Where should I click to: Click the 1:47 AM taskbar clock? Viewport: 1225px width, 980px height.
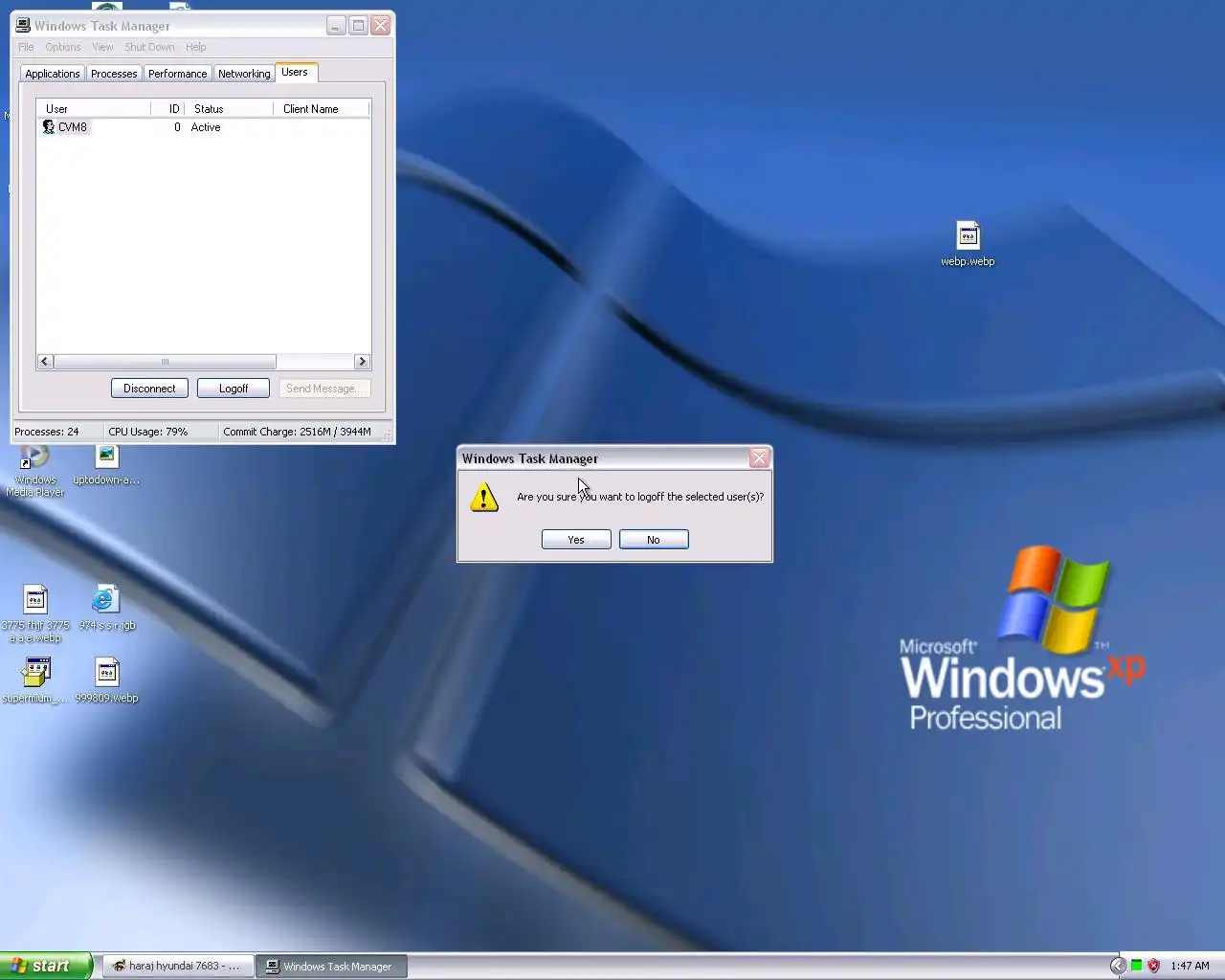[x=1190, y=966]
